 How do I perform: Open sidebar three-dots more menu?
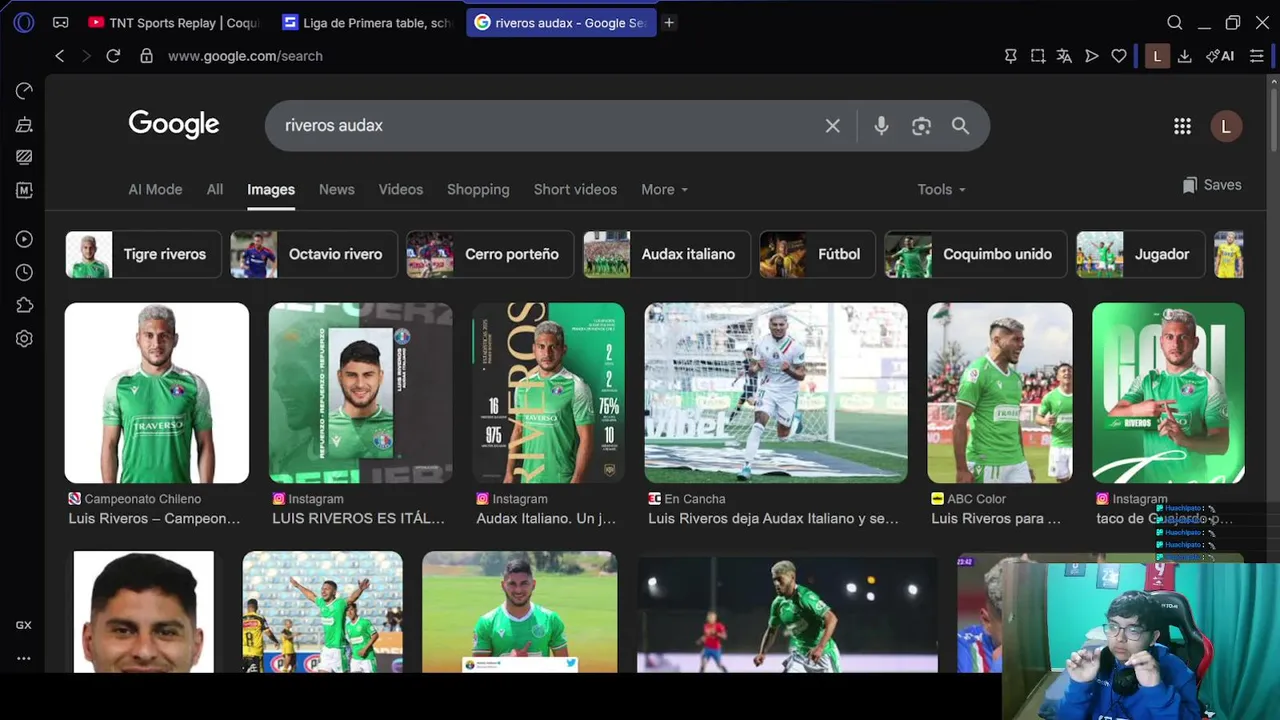pyautogui.click(x=24, y=658)
